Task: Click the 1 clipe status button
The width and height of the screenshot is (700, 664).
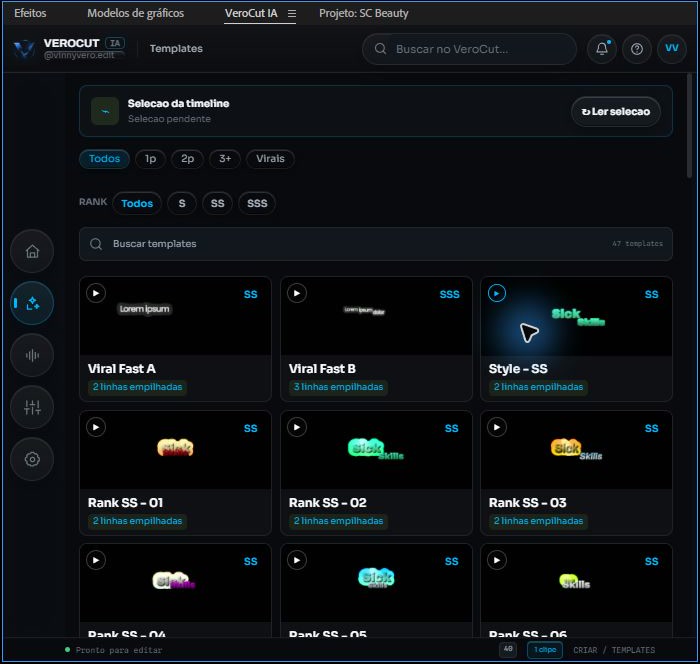Action: click(x=545, y=650)
